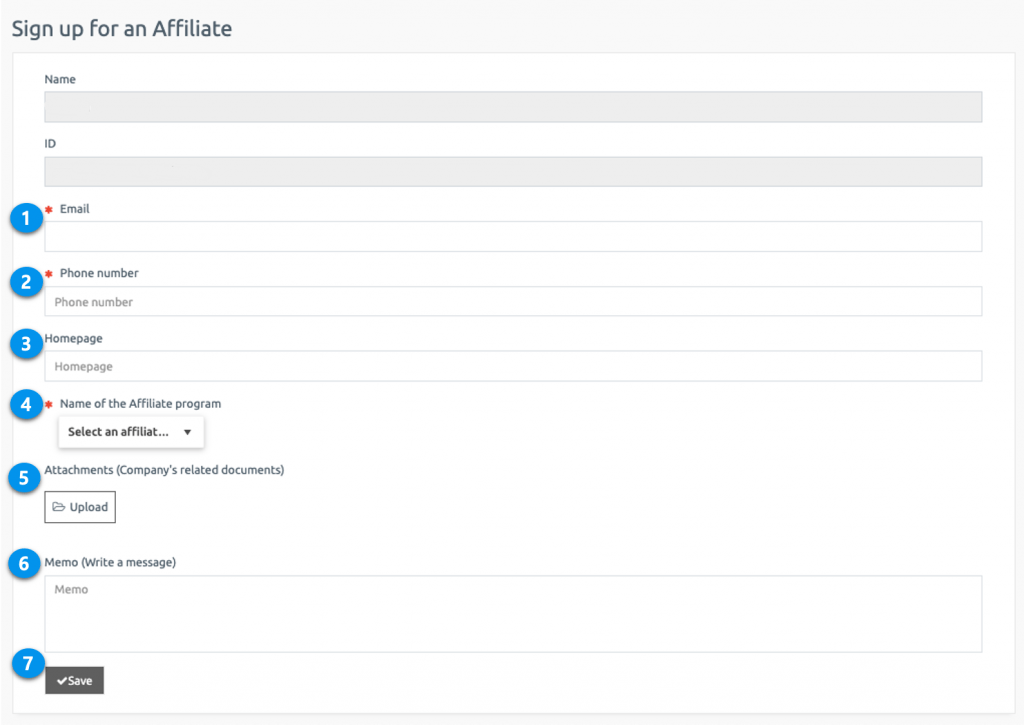1024x725 pixels.
Task: Click the dropdown arrow next to Select an affiliate
Action: [x=187, y=432]
